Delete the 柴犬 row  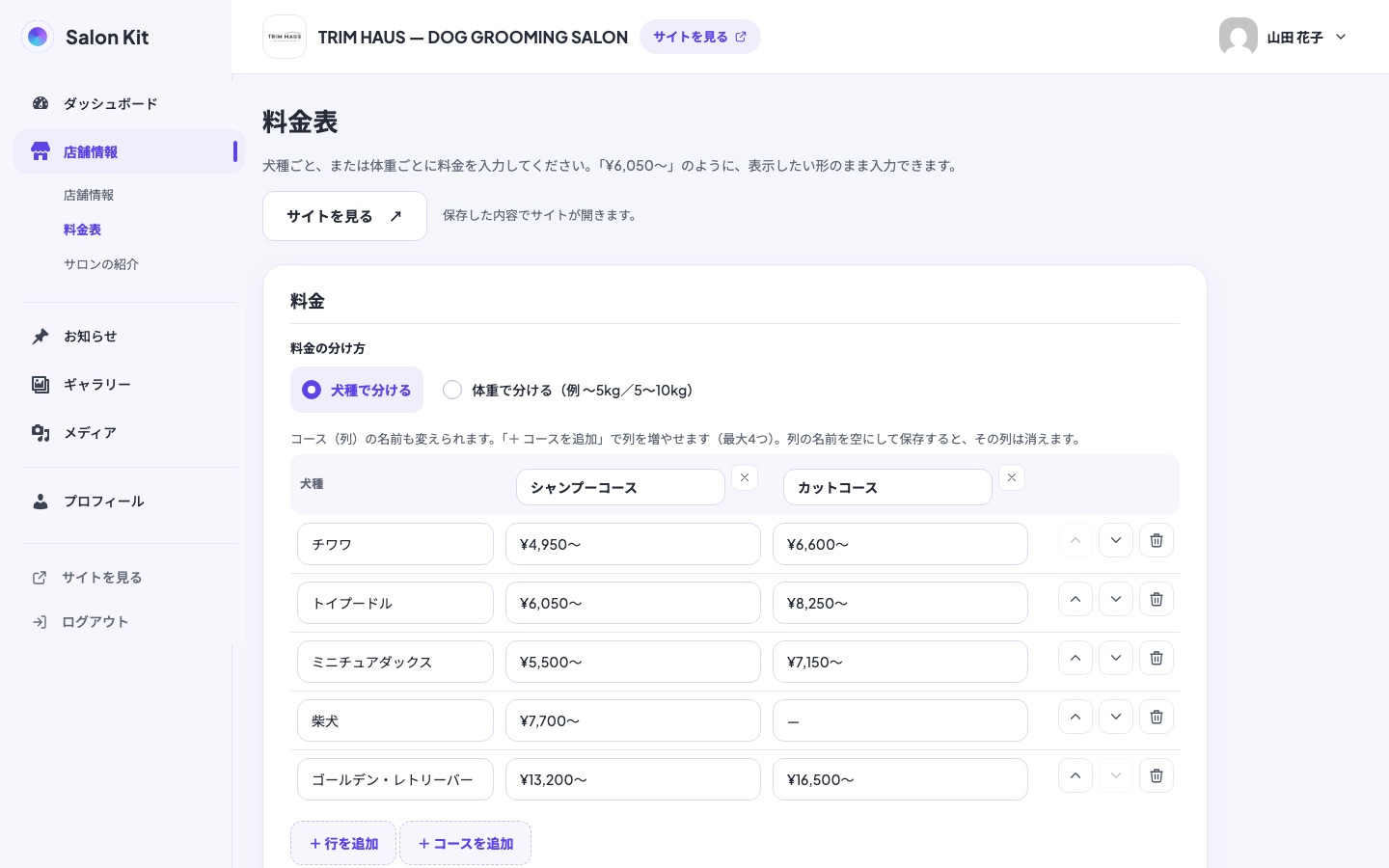[1157, 717]
